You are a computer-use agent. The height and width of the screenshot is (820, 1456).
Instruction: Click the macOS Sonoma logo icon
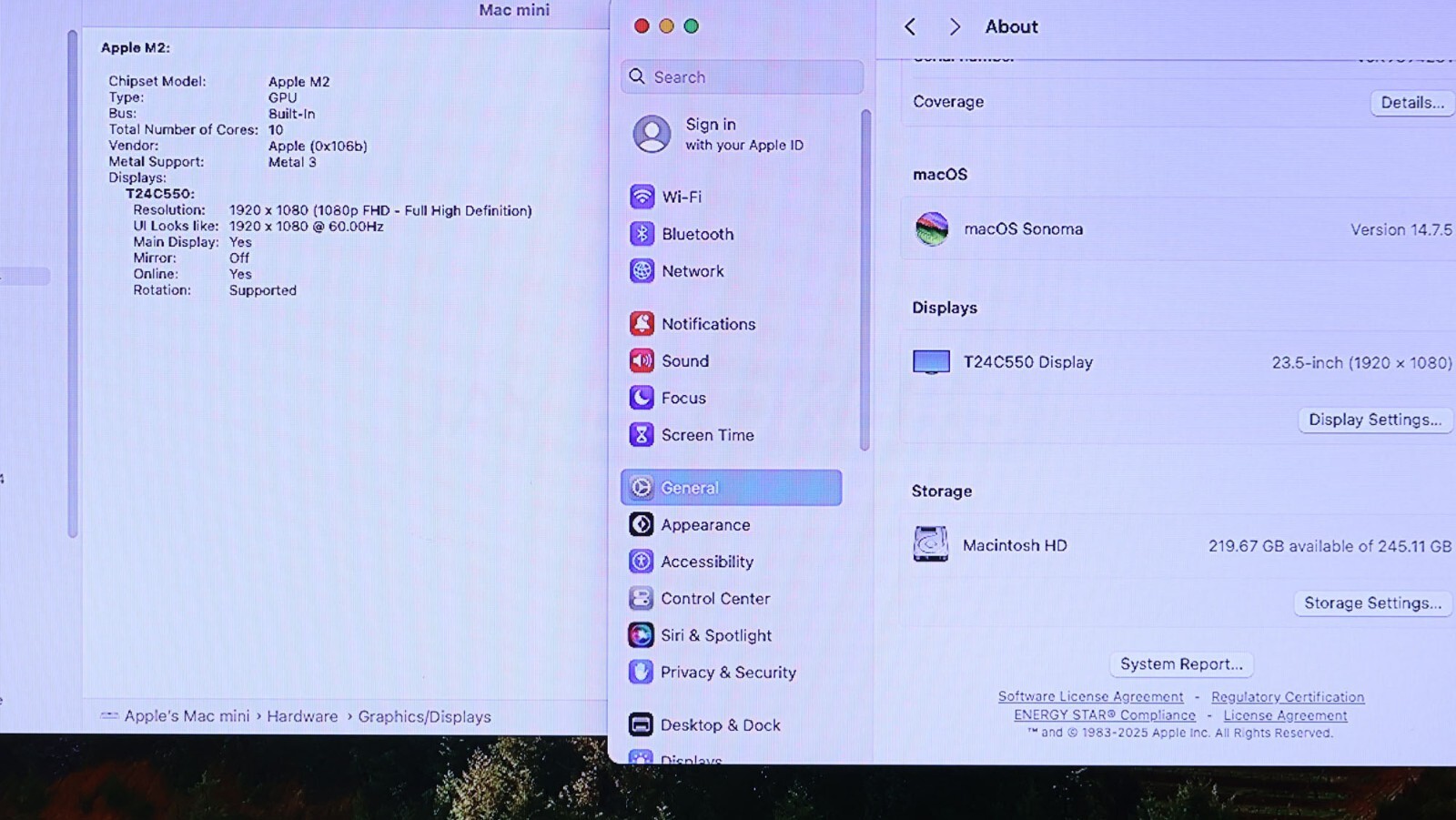point(932,229)
